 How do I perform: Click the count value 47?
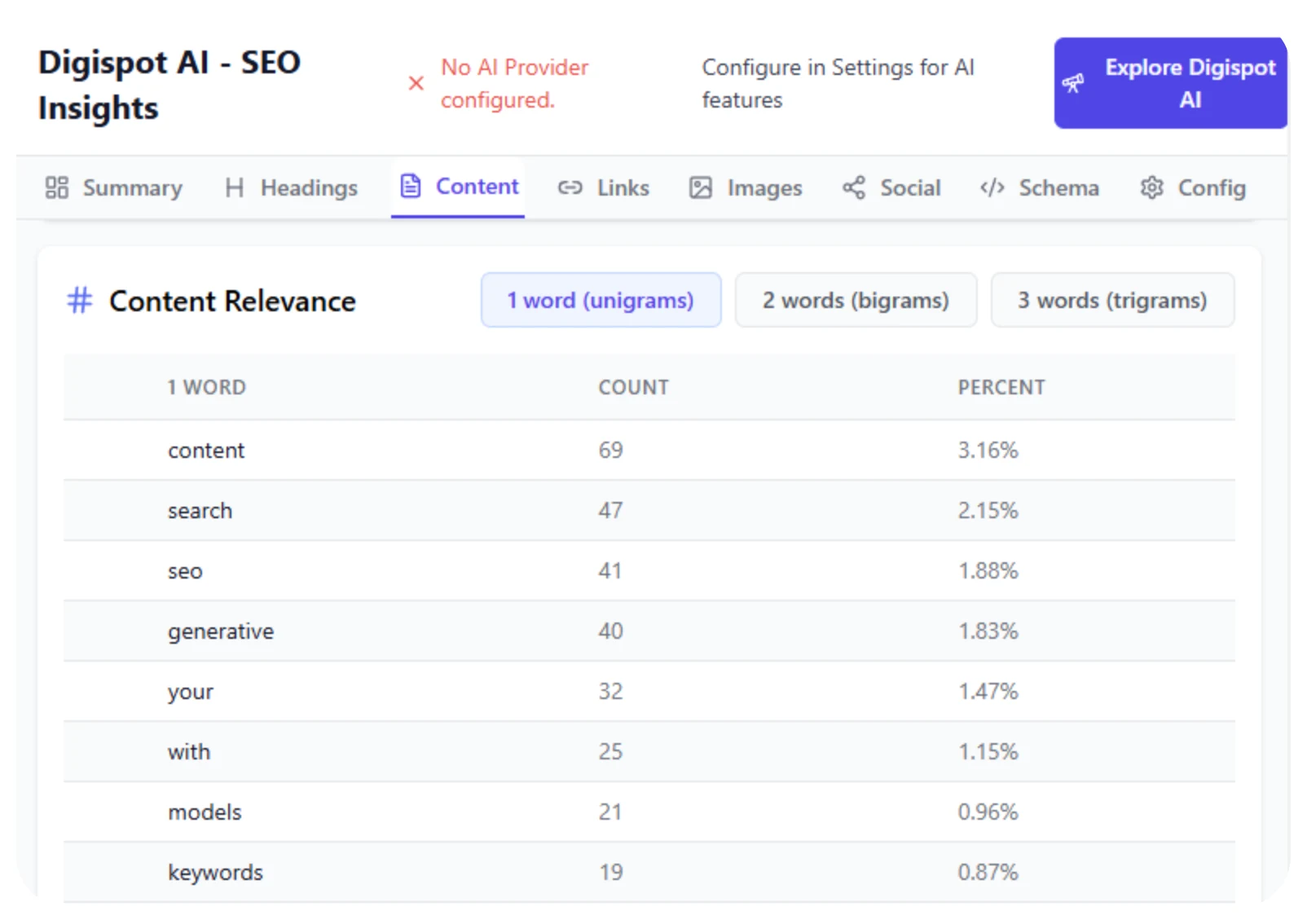tap(610, 511)
